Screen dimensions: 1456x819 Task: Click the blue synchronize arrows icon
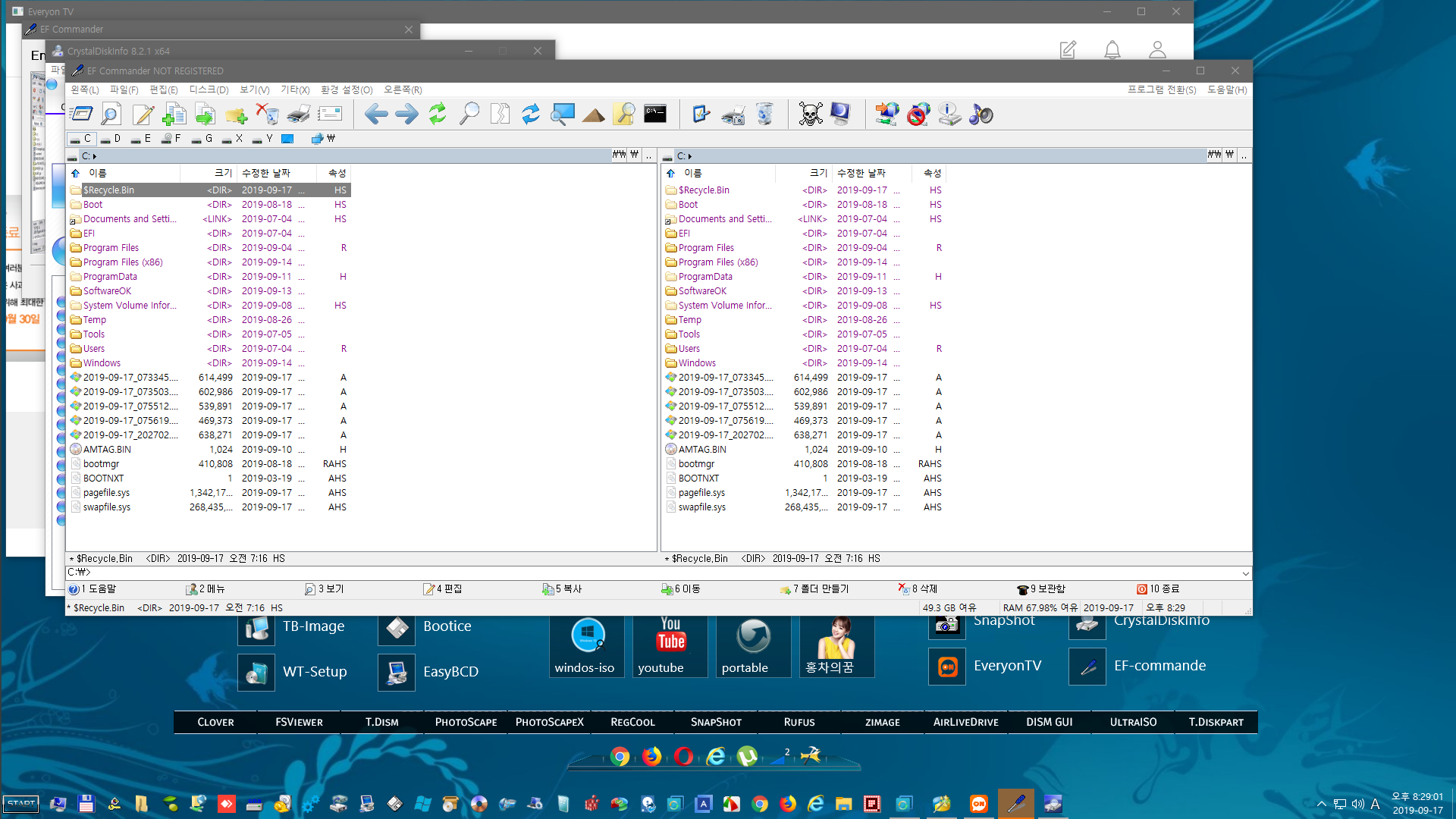(531, 115)
